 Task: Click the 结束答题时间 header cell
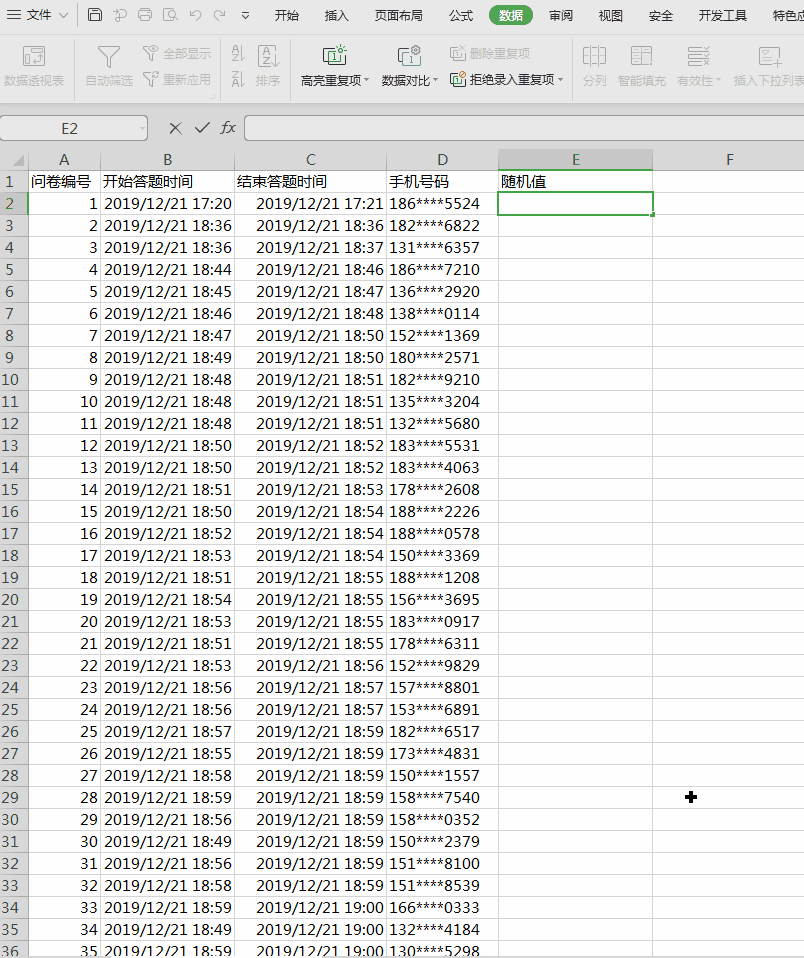point(310,181)
